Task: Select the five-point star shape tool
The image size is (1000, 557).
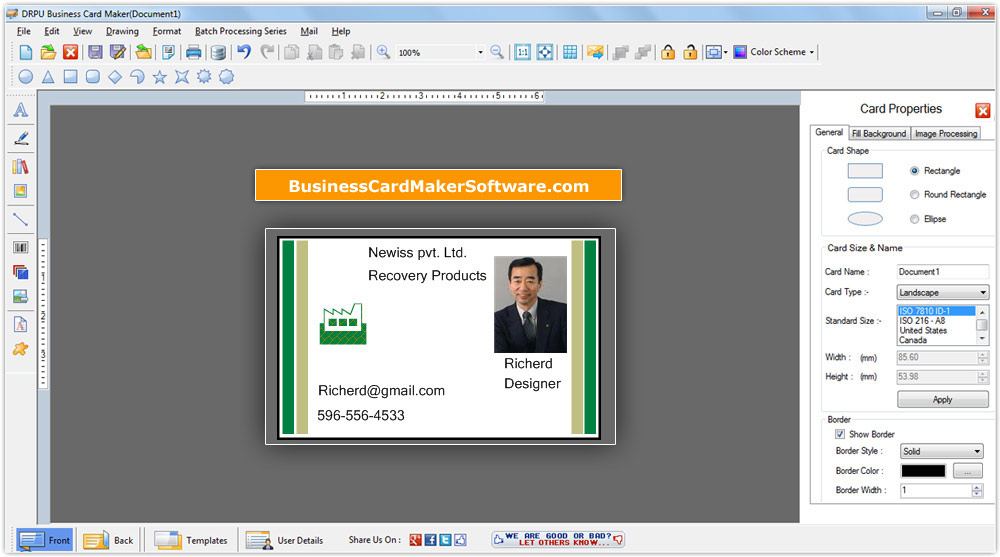Action: click(x=159, y=77)
